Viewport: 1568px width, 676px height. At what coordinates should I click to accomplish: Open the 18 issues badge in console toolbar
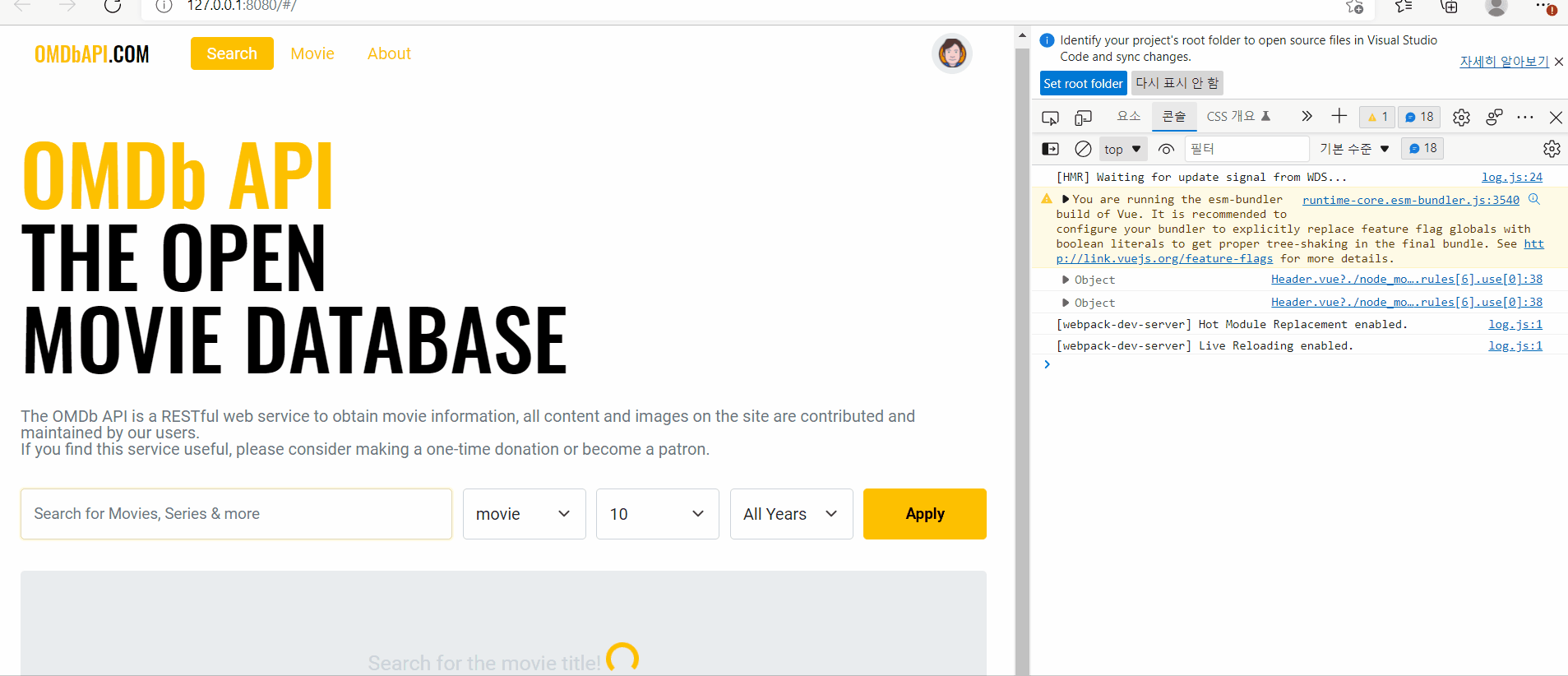[x=1422, y=148]
